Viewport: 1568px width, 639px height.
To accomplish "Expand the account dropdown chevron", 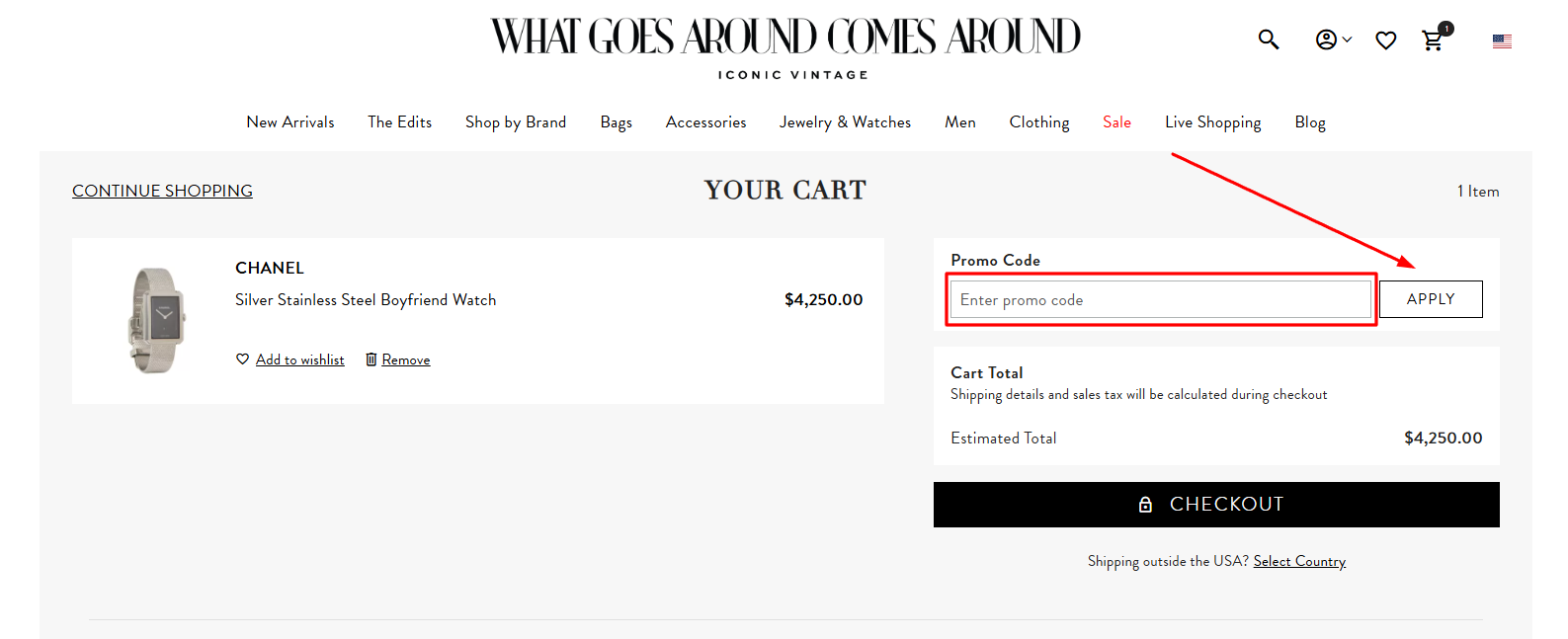I will coord(1346,40).
